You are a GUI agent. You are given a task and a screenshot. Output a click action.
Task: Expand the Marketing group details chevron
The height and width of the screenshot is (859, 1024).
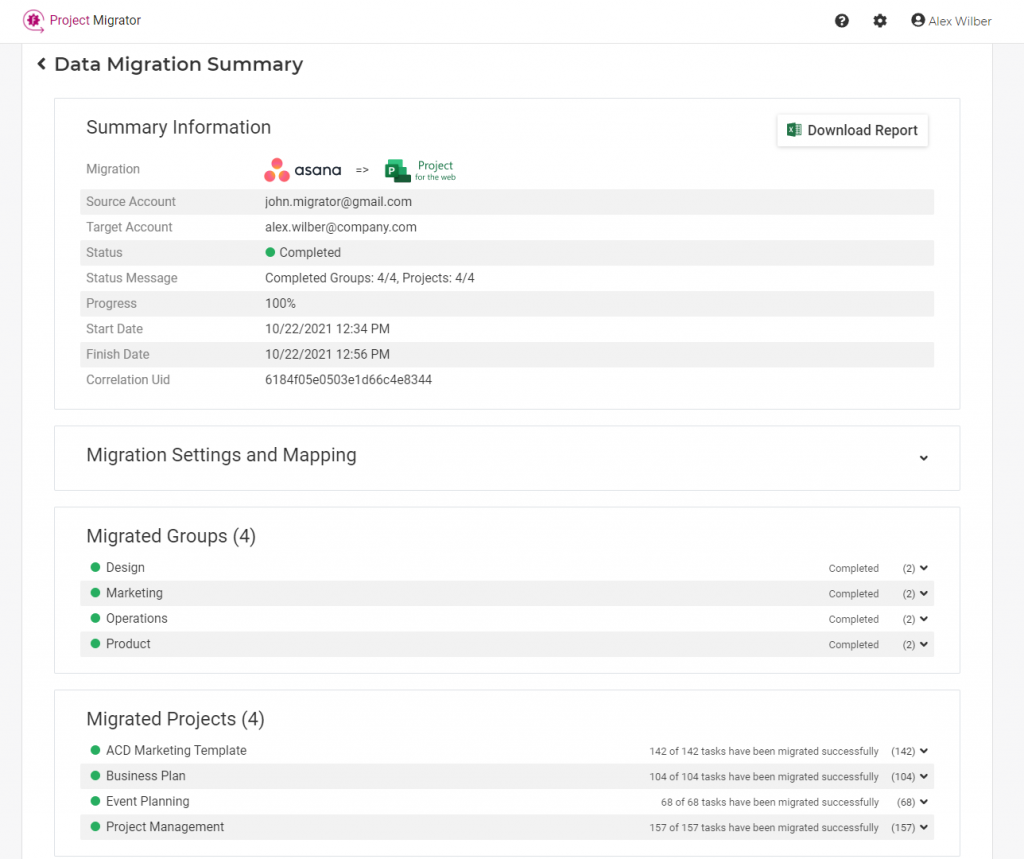(x=924, y=594)
